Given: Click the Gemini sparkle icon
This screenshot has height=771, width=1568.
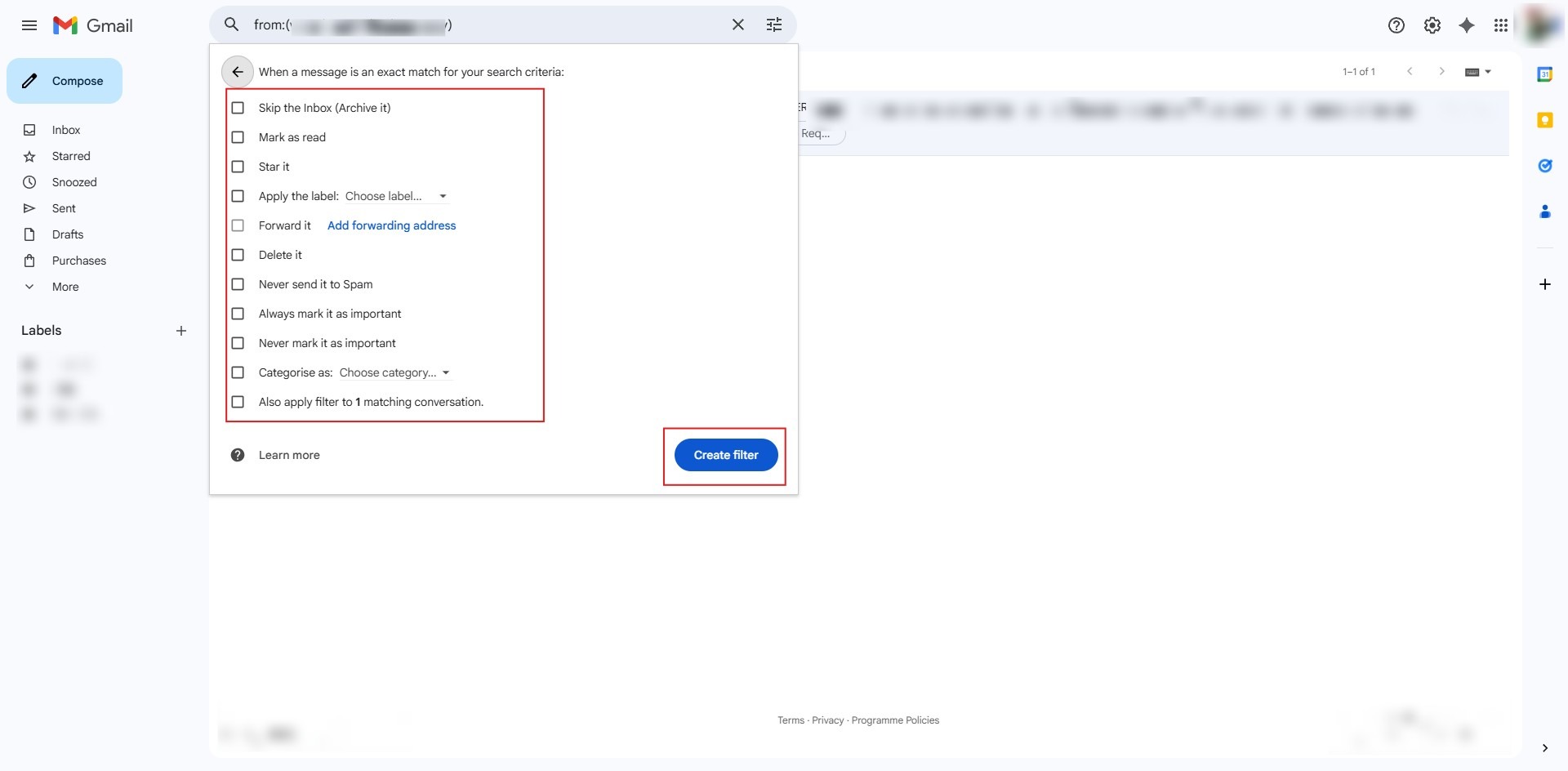Looking at the screenshot, I should pos(1466,25).
